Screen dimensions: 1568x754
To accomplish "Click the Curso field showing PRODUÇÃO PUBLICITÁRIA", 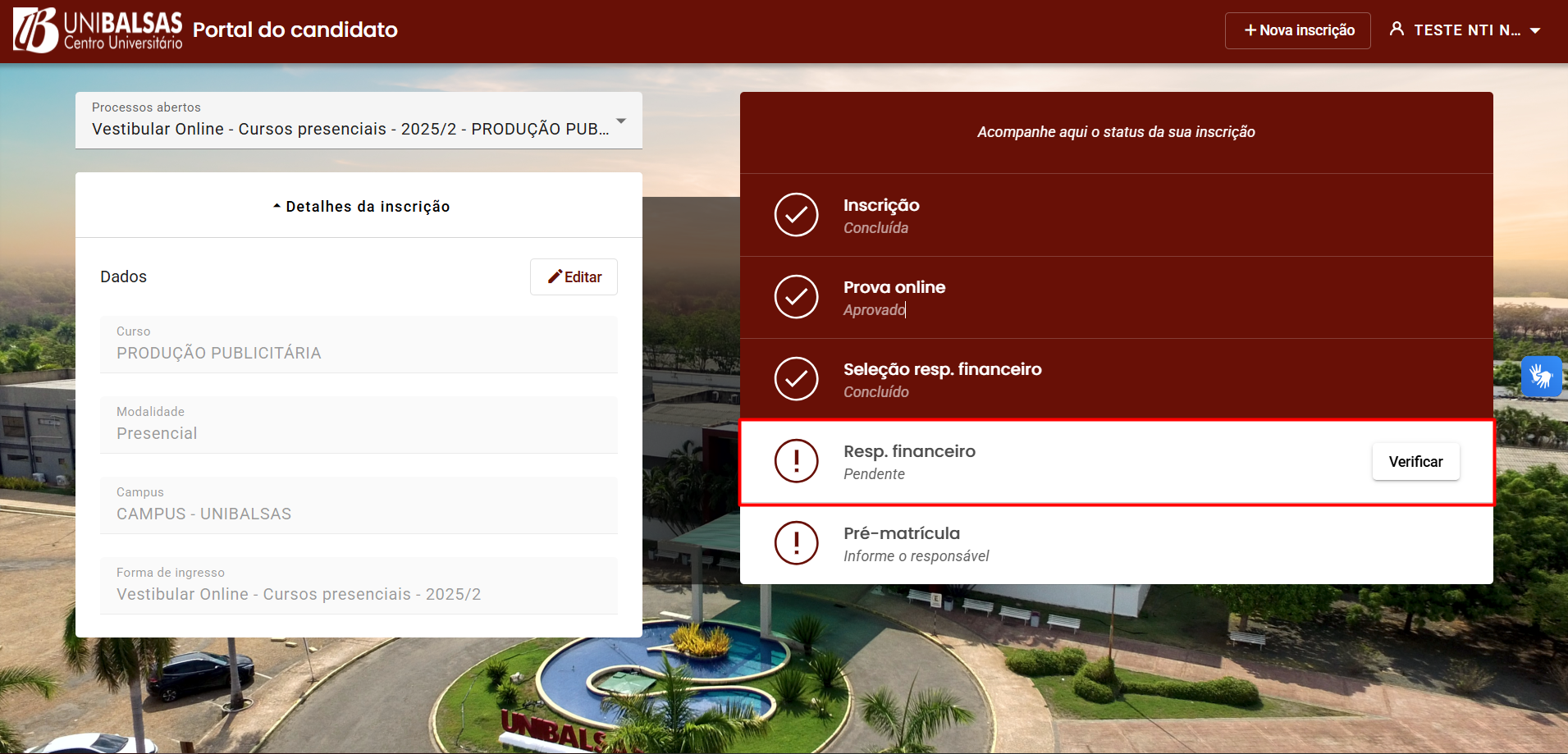I will 359,345.
